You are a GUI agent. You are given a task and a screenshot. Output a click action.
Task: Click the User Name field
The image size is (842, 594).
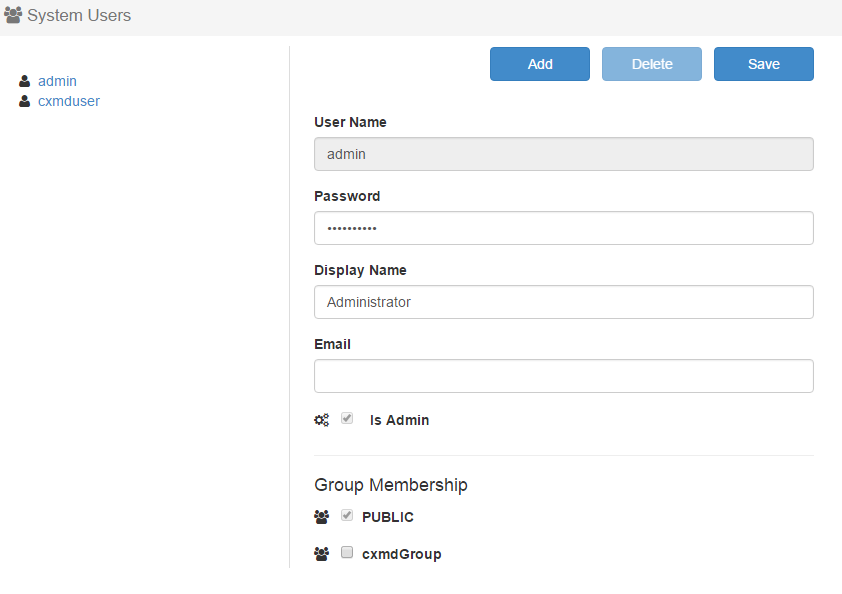pos(563,154)
